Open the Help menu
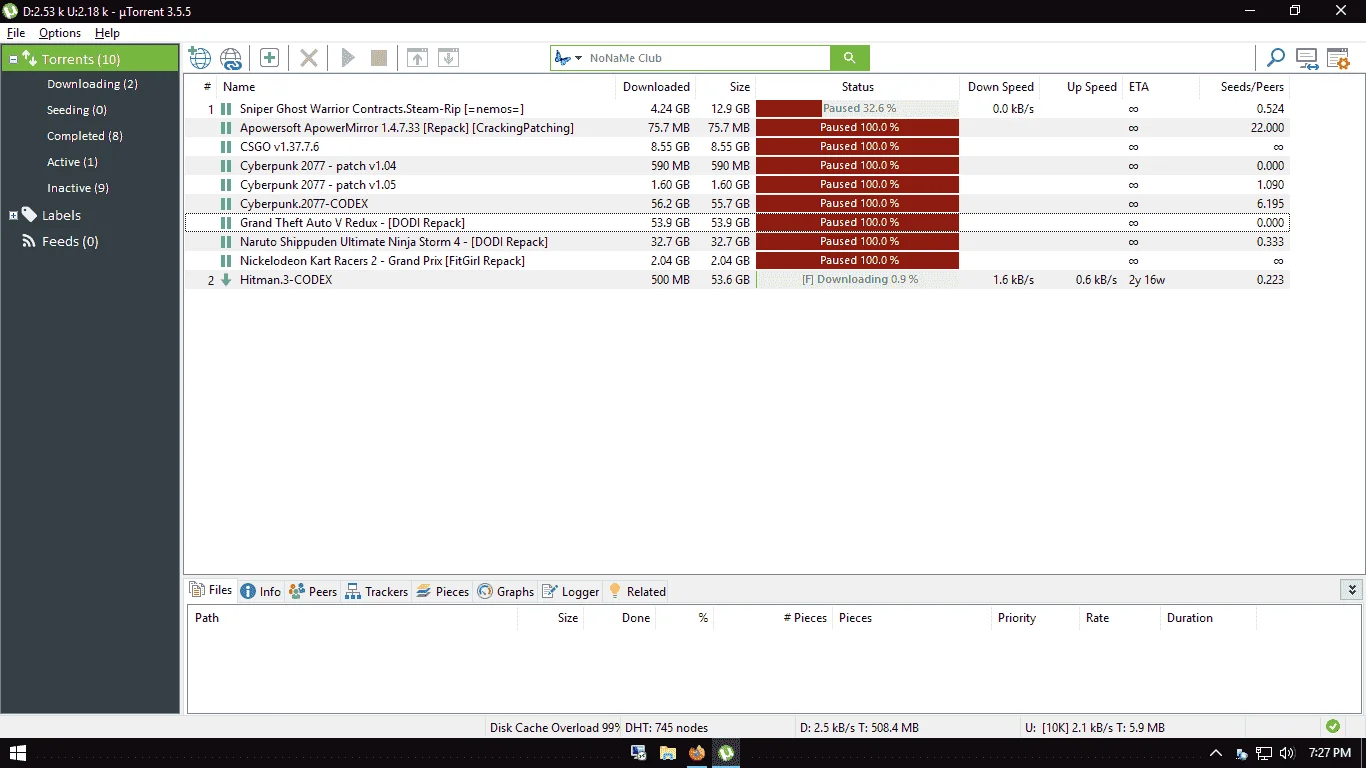Image resolution: width=1366 pixels, height=768 pixels. [107, 33]
